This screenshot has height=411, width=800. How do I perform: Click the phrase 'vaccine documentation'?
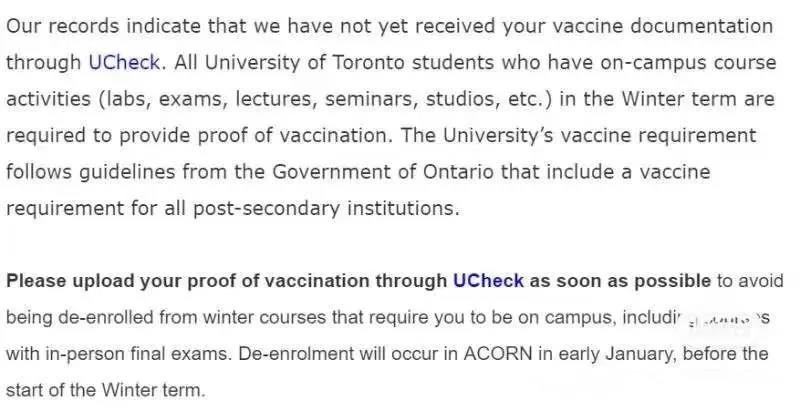click(663, 26)
